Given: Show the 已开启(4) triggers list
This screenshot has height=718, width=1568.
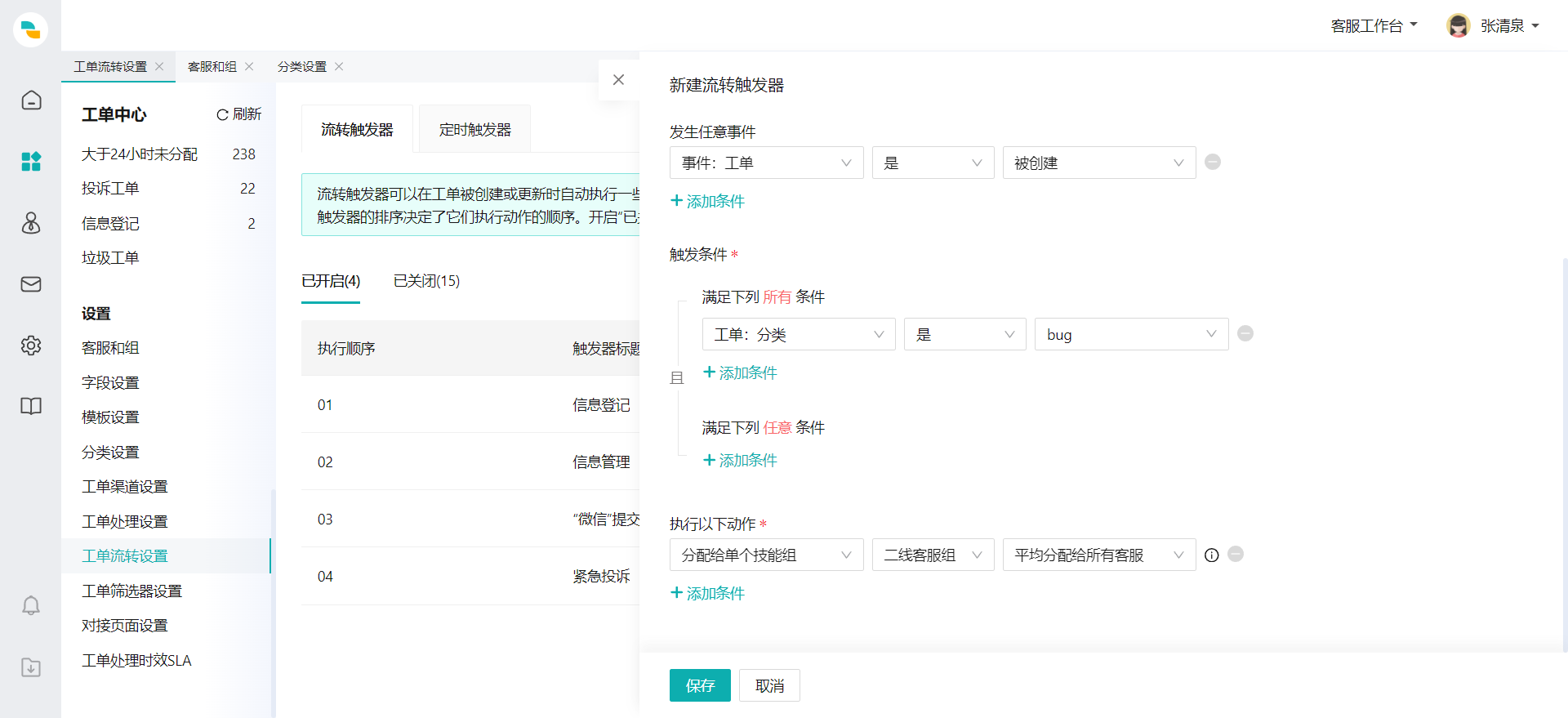Looking at the screenshot, I should (x=331, y=281).
